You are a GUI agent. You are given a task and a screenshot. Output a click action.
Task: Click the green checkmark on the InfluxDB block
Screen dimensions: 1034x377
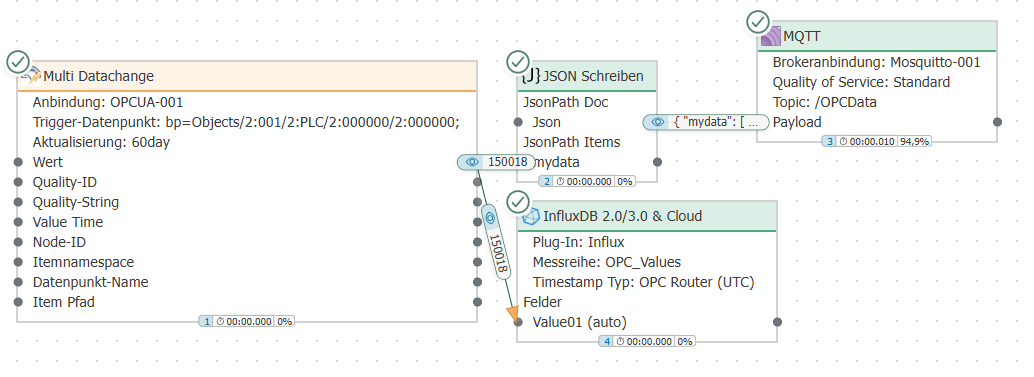518,202
